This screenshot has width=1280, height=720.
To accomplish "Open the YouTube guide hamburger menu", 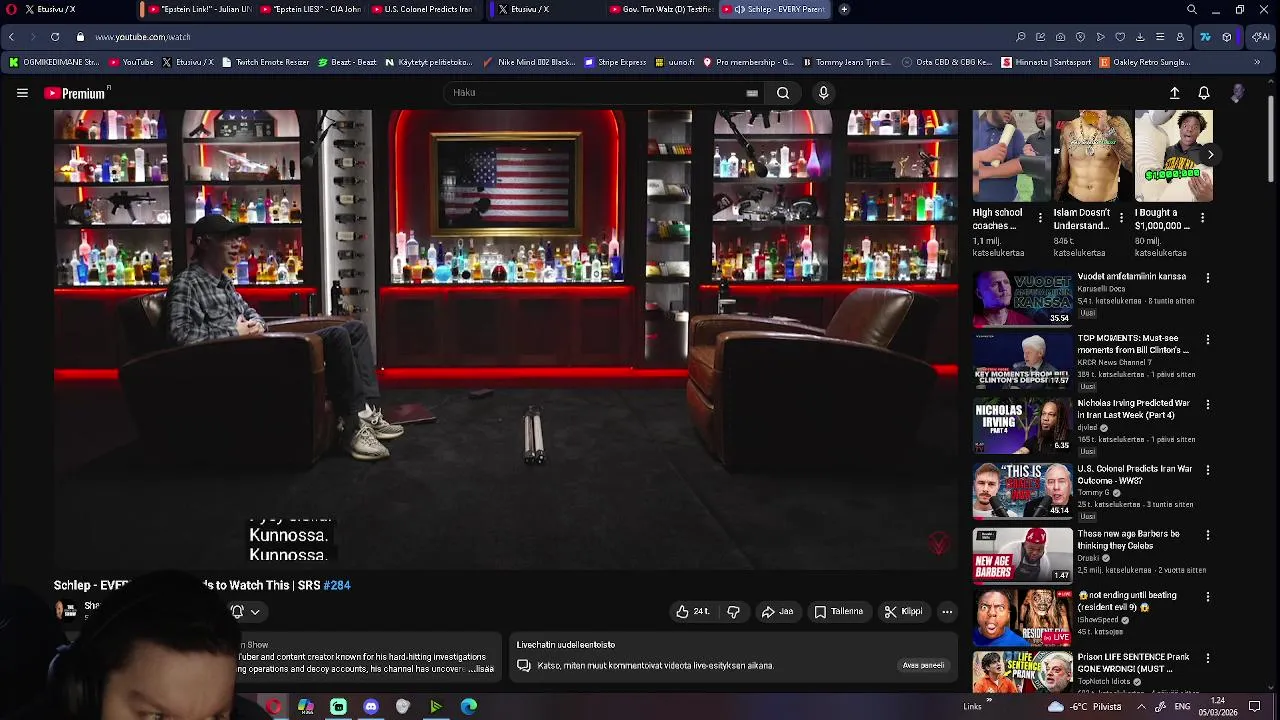I will pyautogui.click(x=22, y=93).
